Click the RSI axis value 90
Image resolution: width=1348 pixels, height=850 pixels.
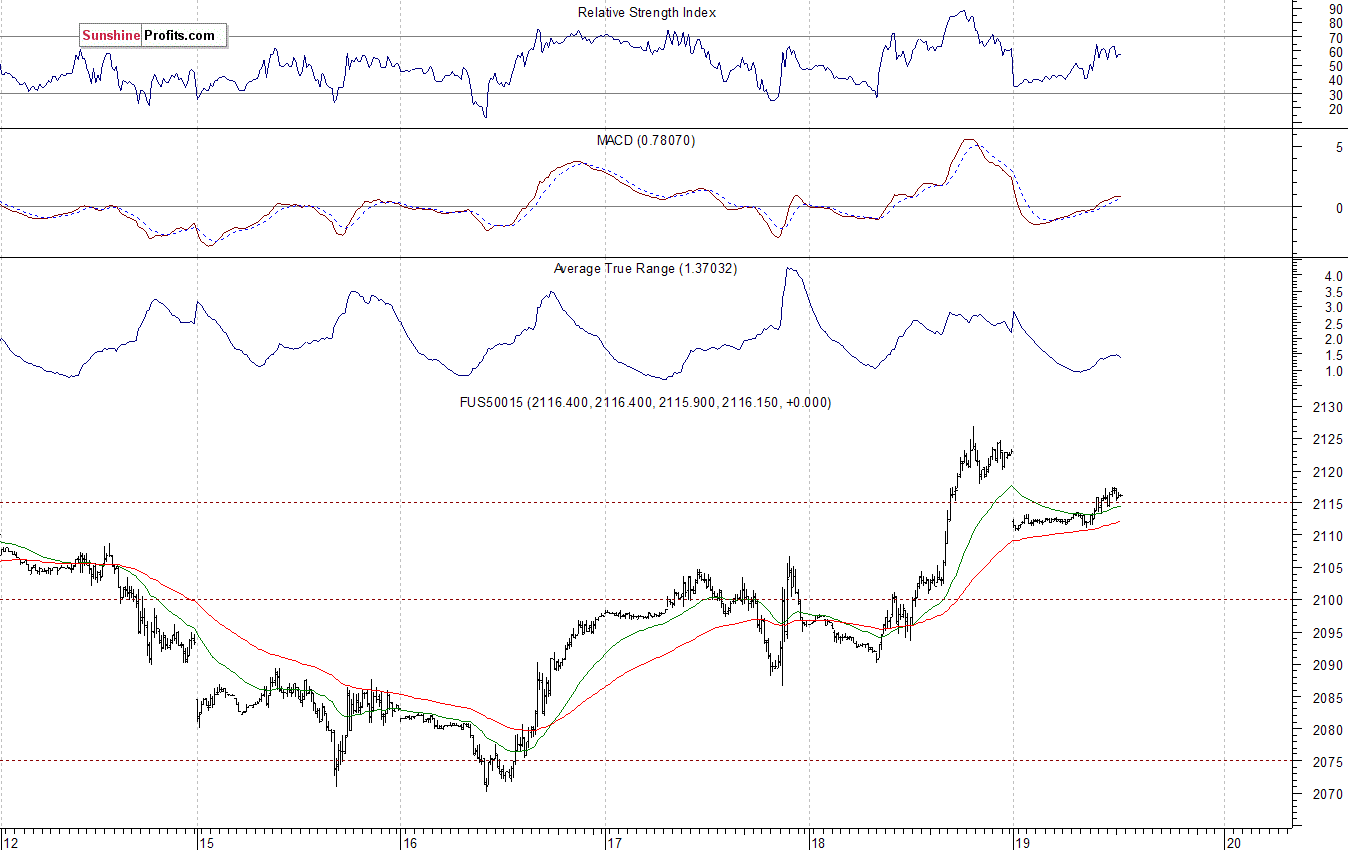click(1334, 8)
